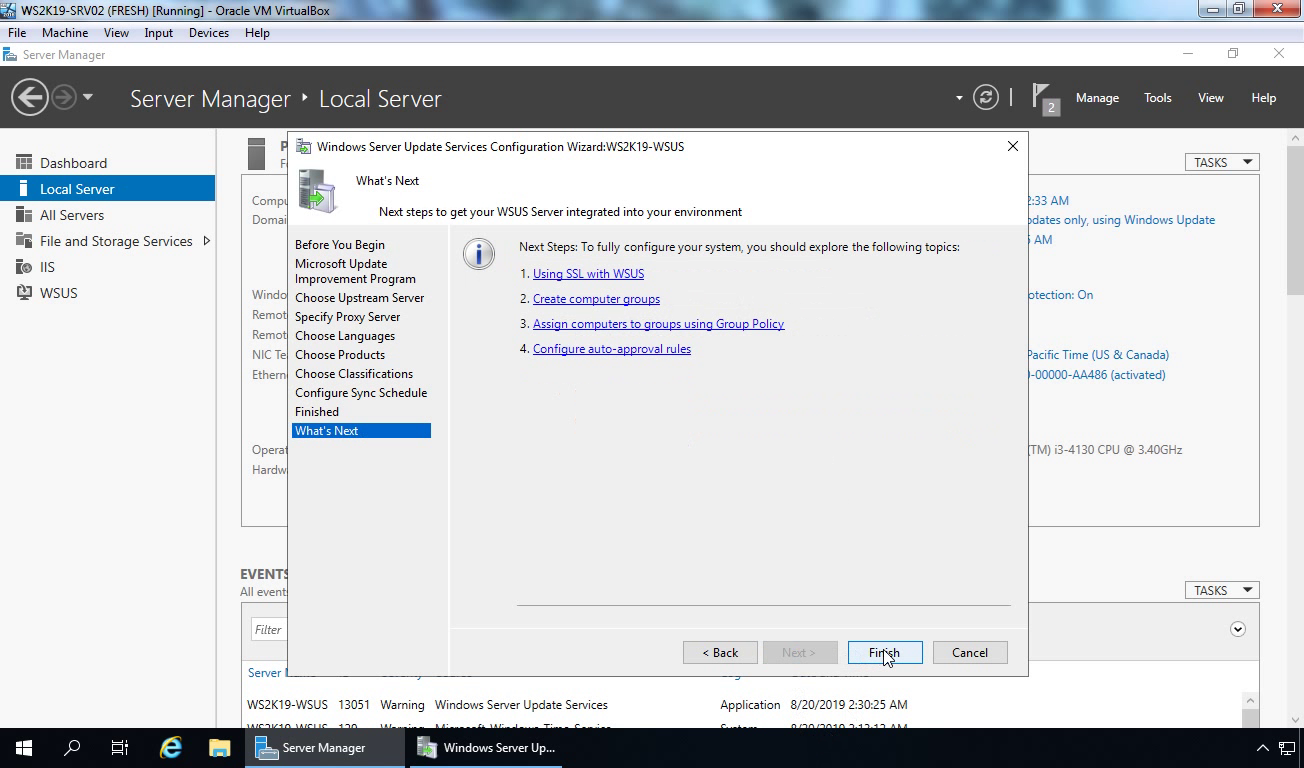
Task: Click the Cancel button in the wizard
Action: click(970, 653)
